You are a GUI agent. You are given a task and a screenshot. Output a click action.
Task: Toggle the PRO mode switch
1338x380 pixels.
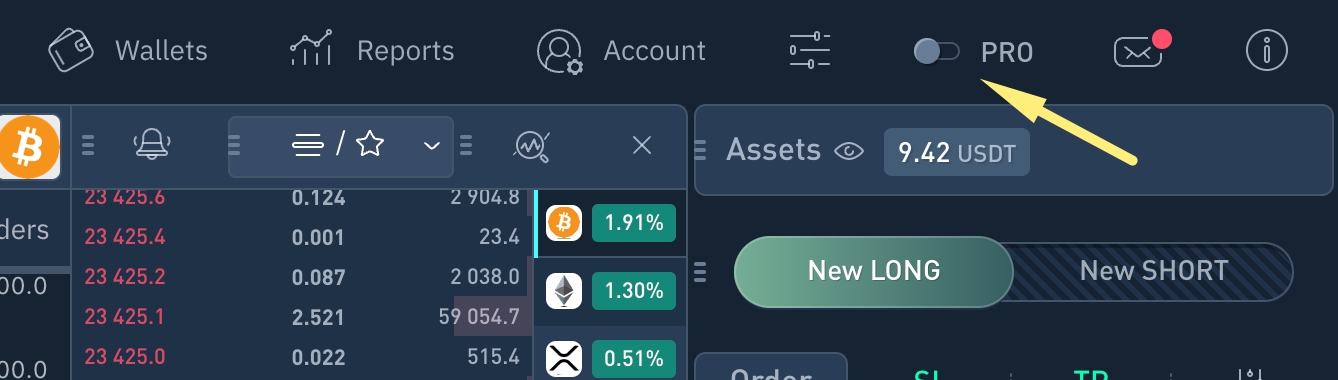click(x=936, y=51)
